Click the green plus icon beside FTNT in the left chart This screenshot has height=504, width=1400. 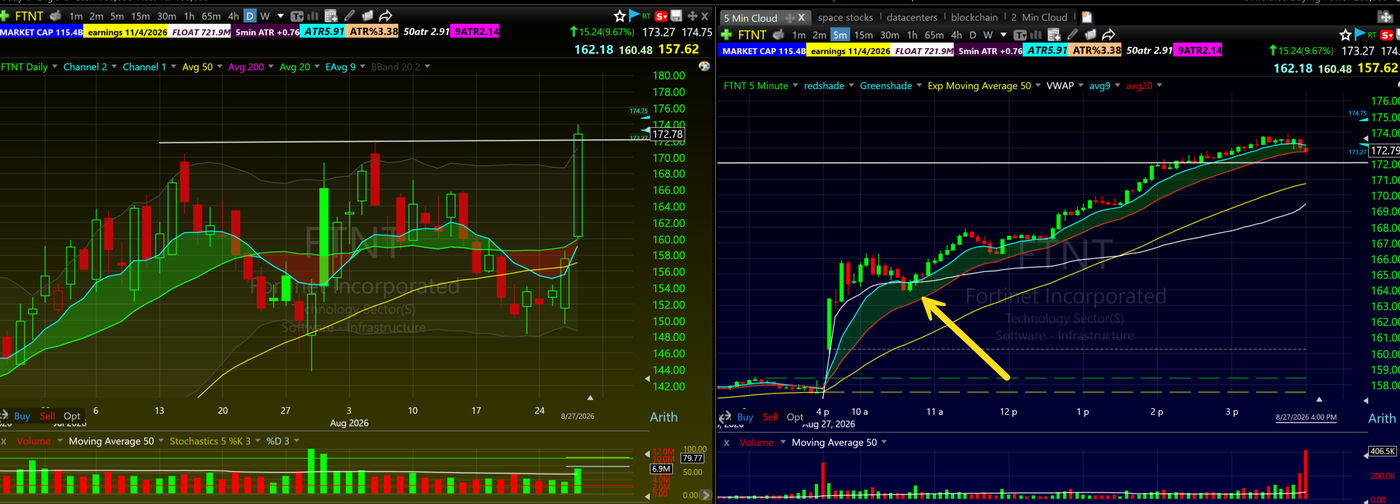5,16
